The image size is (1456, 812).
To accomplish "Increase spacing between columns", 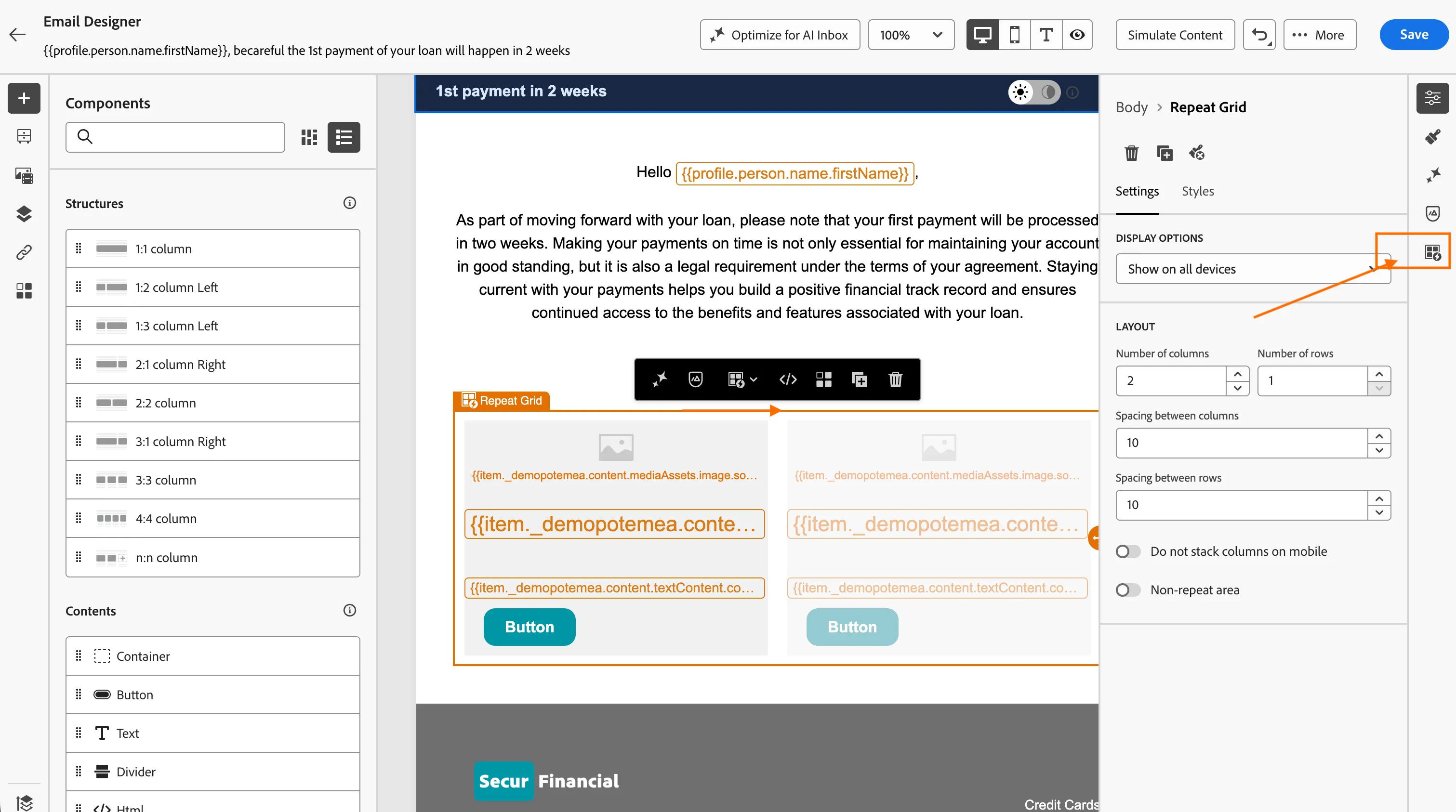I will pyautogui.click(x=1379, y=436).
